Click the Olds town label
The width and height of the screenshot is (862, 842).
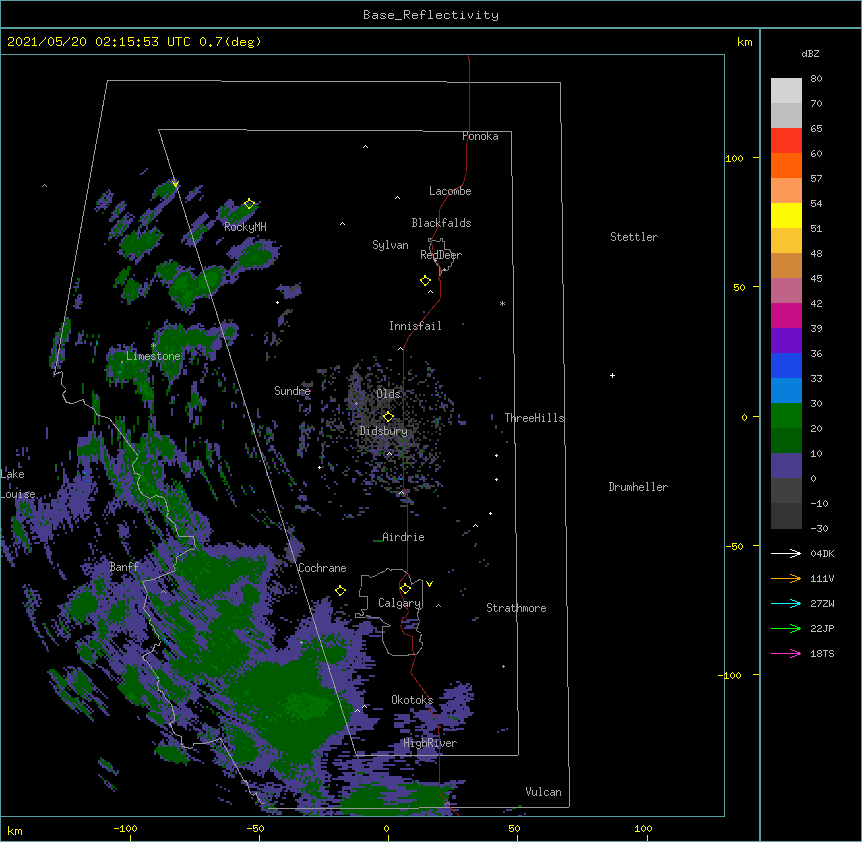pos(388,394)
